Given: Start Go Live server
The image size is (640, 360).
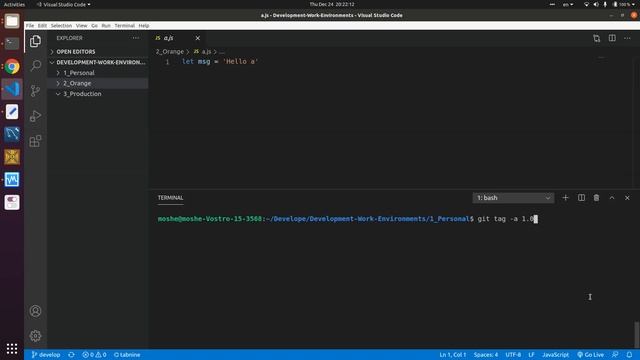Looking at the screenshot, I should [591, 355].
